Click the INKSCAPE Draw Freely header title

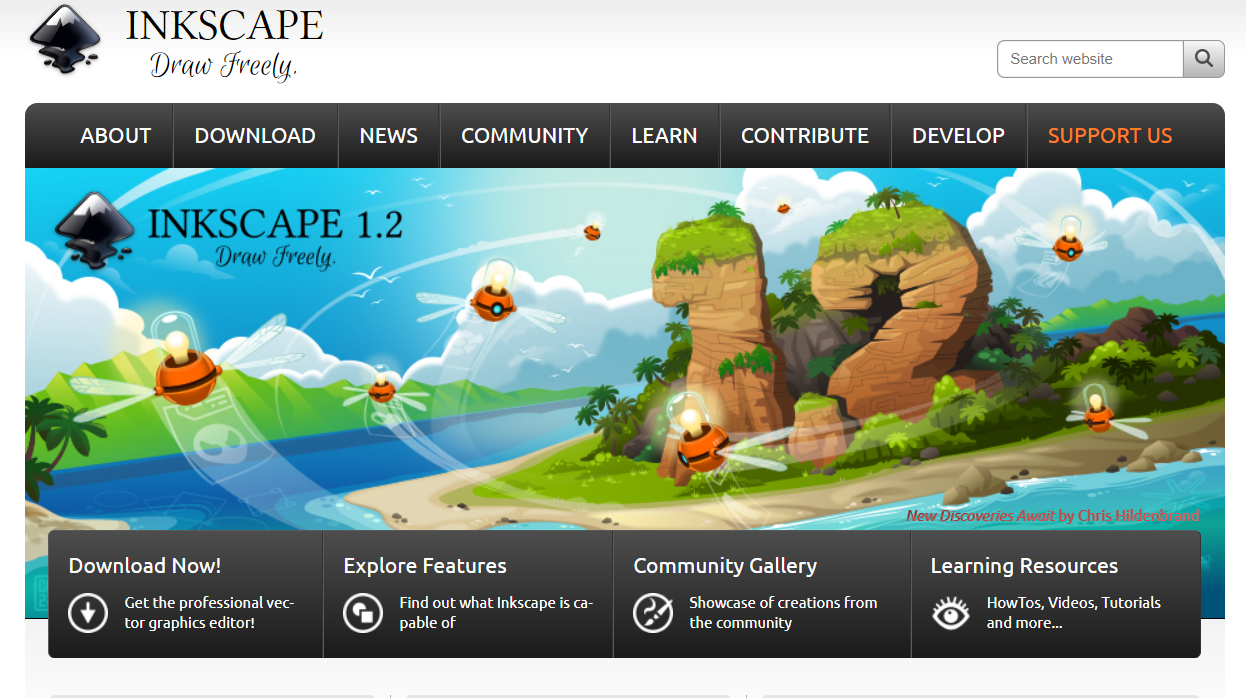click(225, 44)
